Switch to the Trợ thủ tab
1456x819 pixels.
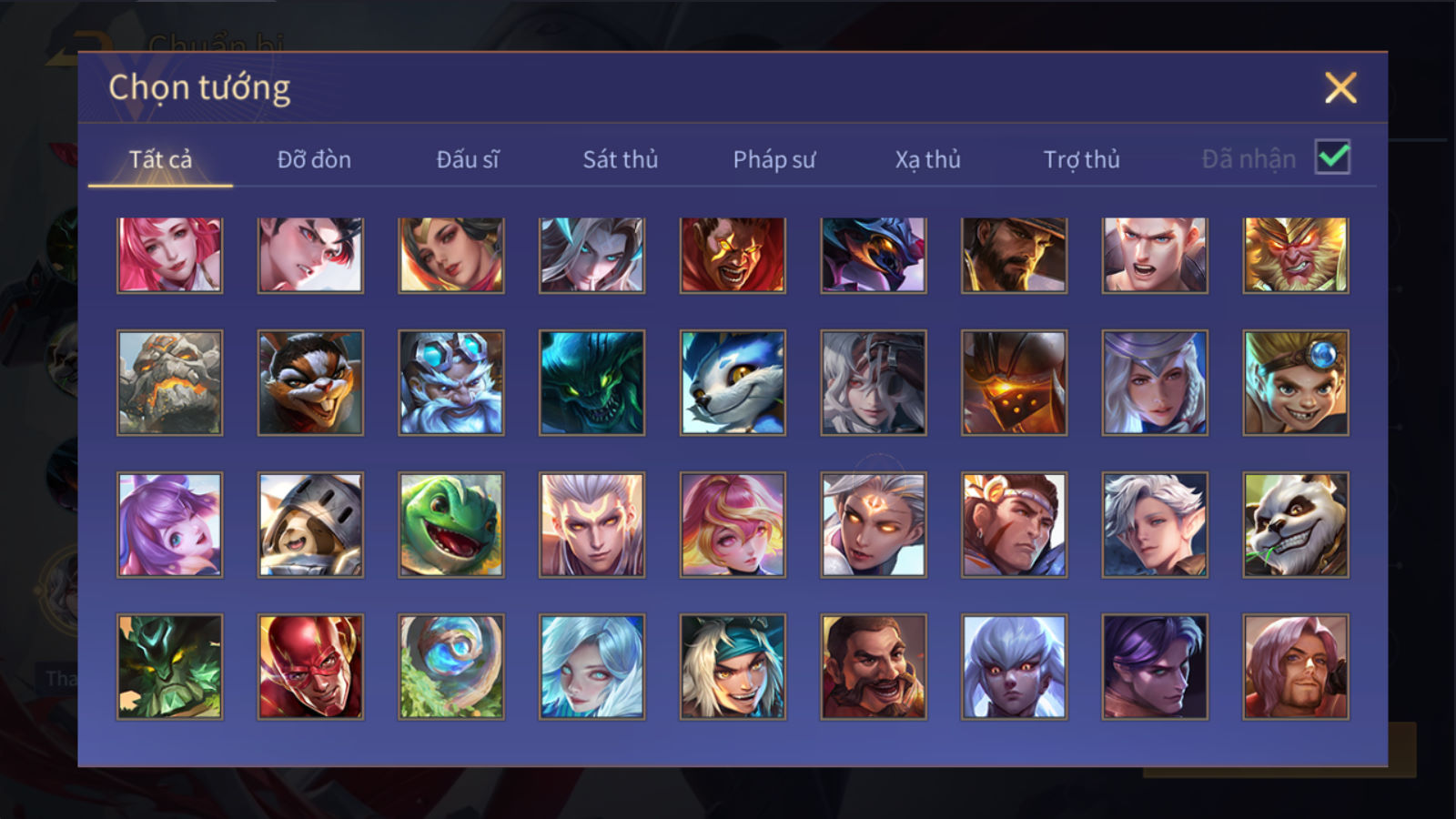[1081, 159]
